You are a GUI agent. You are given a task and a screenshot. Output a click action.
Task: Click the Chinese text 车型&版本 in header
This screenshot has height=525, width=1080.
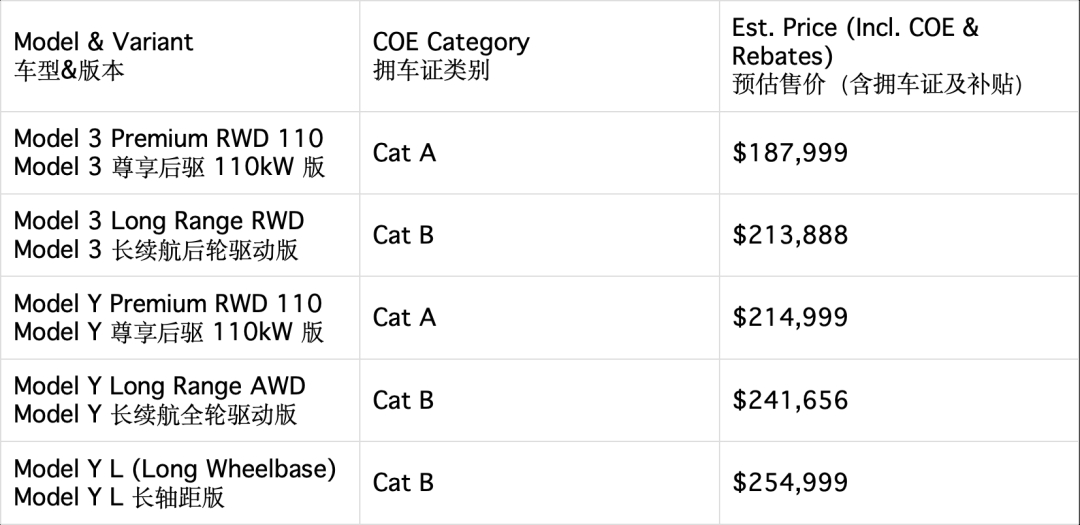click(x=69, y=71)
